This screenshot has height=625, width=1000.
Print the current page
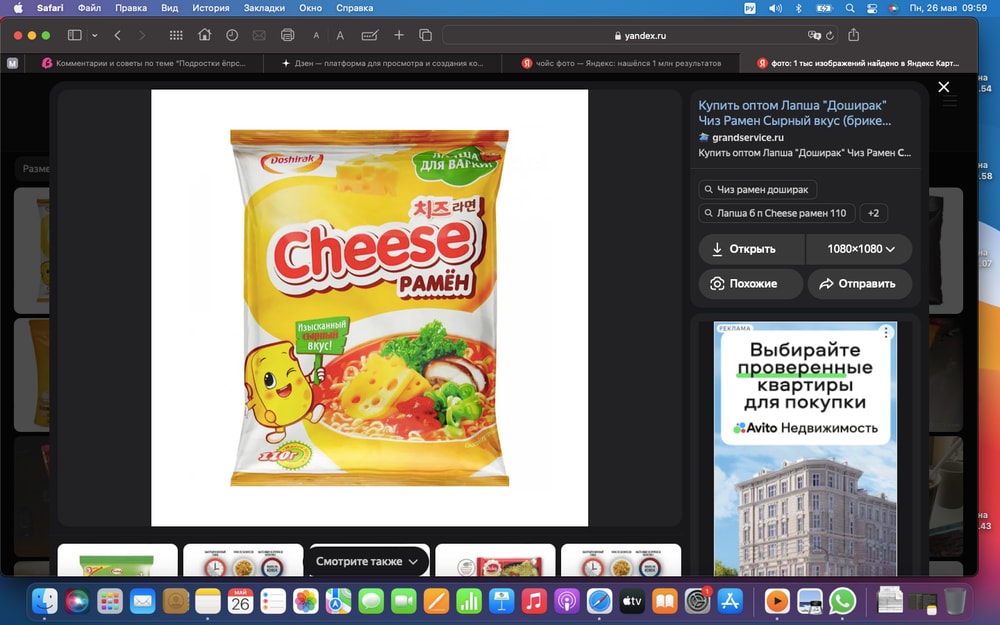point(288,35)
